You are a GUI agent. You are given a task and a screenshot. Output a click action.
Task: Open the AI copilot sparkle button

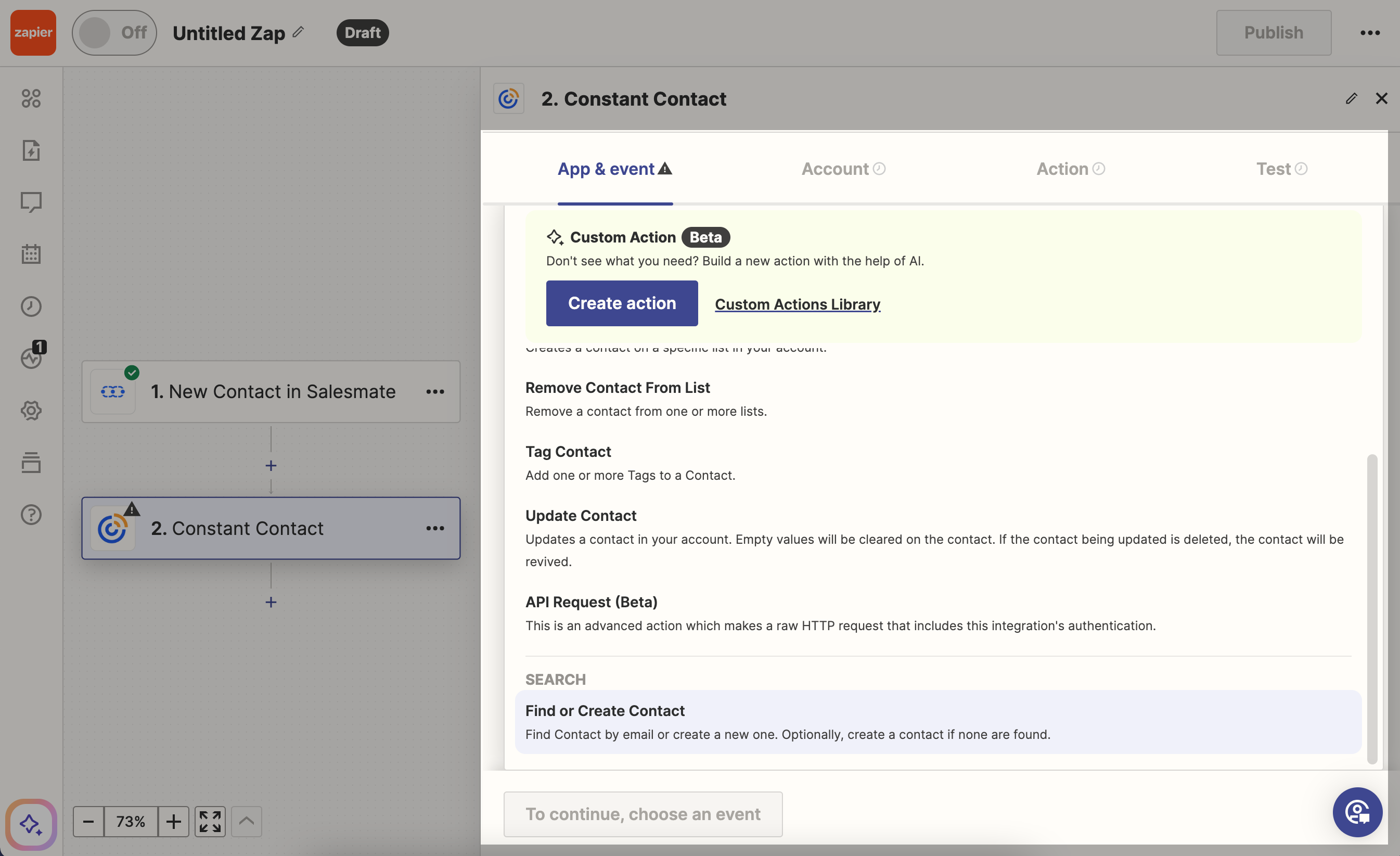click(31, 824)
